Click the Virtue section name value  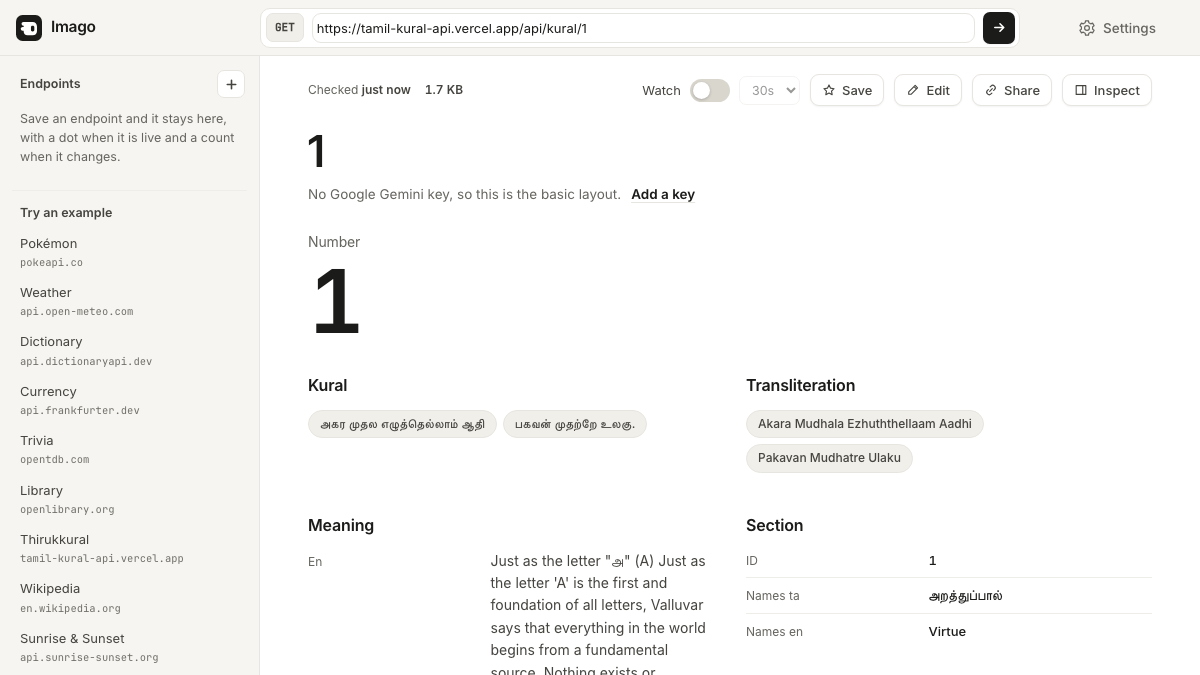[x=947, y=631]
